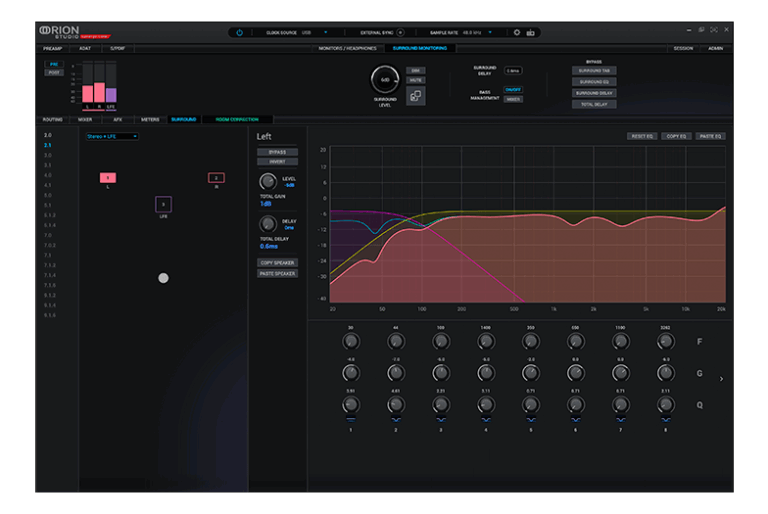This screenshot has height=514, width=768.
Task: Toggle Surround Delay bypass
Action: (594, 93)
